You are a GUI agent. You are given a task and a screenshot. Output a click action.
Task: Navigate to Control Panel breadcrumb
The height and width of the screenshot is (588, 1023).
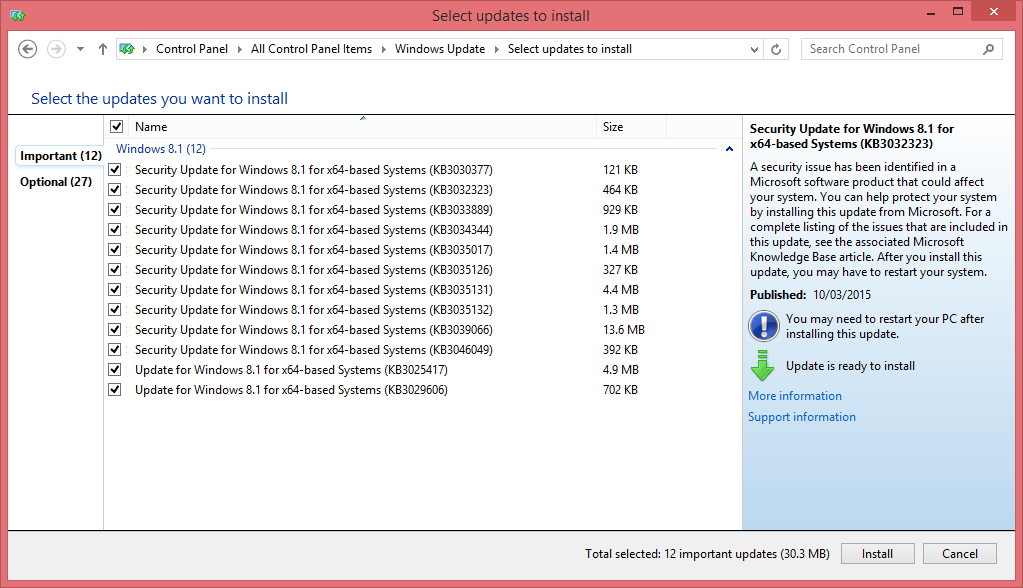[192, 49]
